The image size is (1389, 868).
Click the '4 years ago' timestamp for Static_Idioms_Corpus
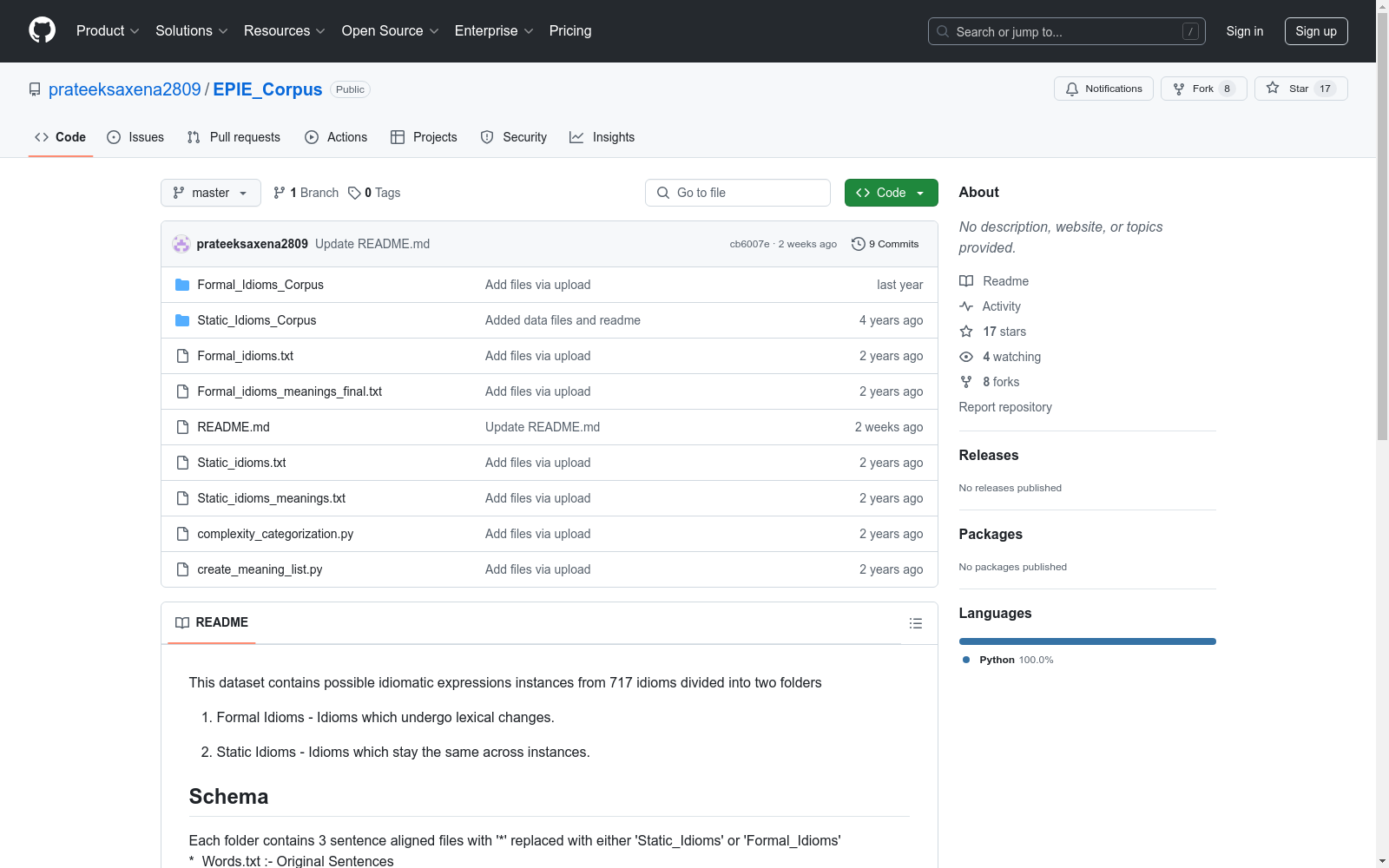point(892,320)
